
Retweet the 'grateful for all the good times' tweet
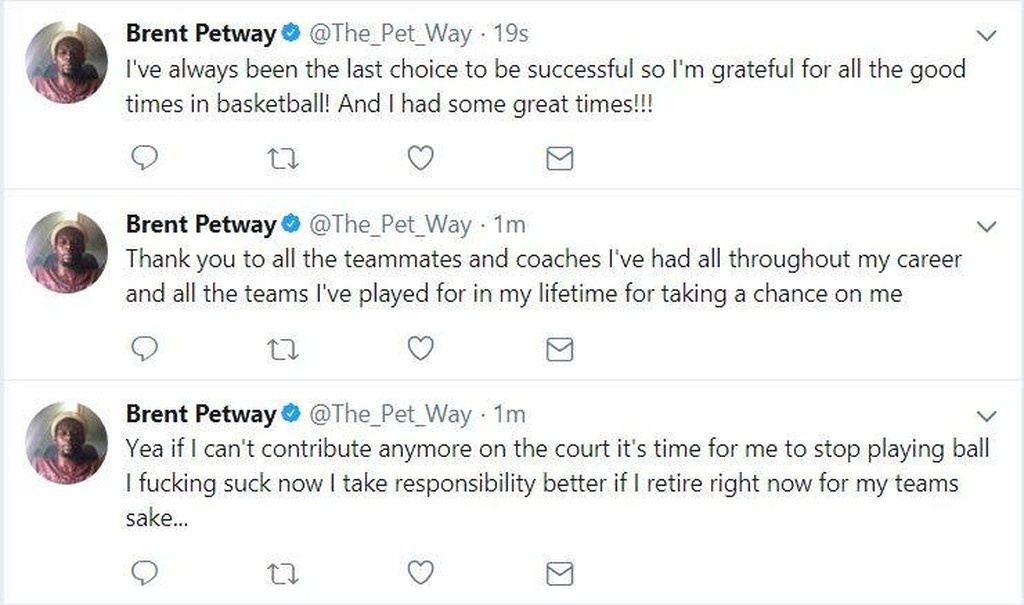284,158
